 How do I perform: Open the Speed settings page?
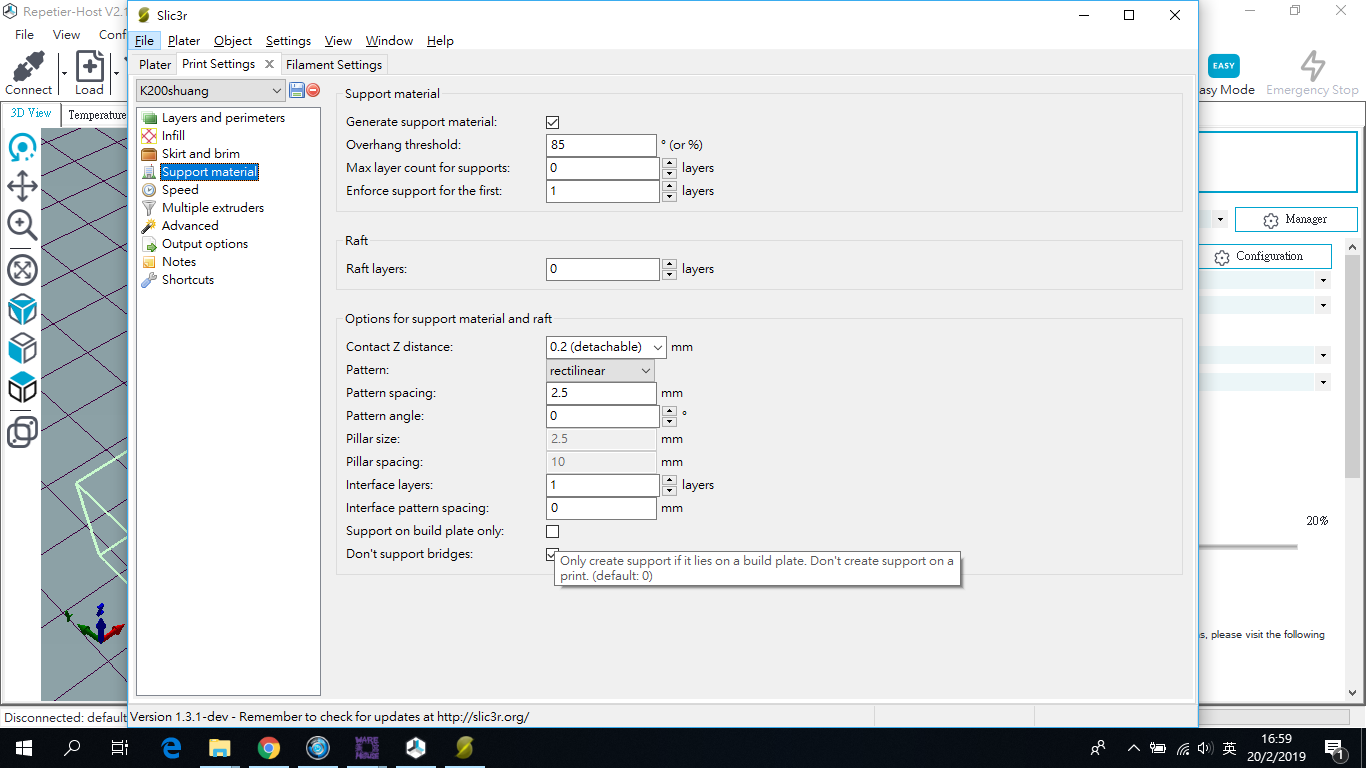(180, 190)
